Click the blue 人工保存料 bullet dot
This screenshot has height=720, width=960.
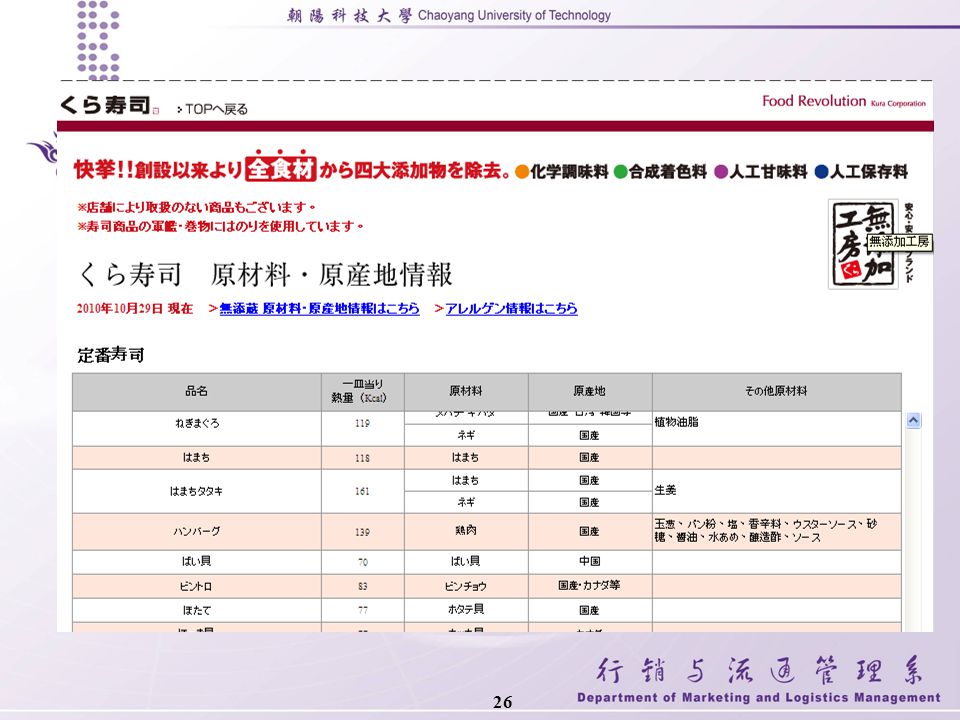pyautogui.click(x=821, y=172)
